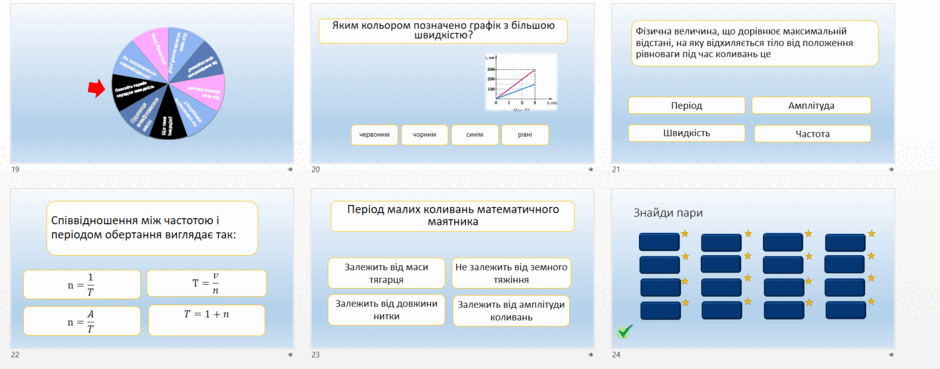This screenshot has height=369, width=940.
Task: Select the formula n = A/T answer
Action: click(82, 321)
